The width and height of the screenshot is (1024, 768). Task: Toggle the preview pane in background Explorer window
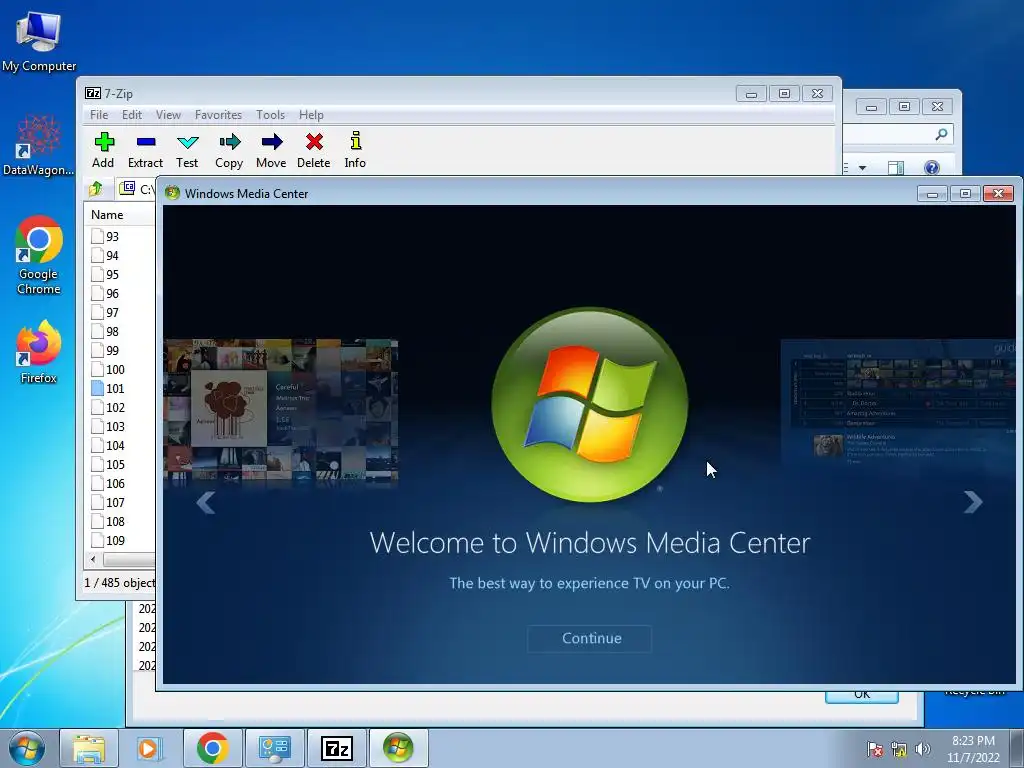896,168
